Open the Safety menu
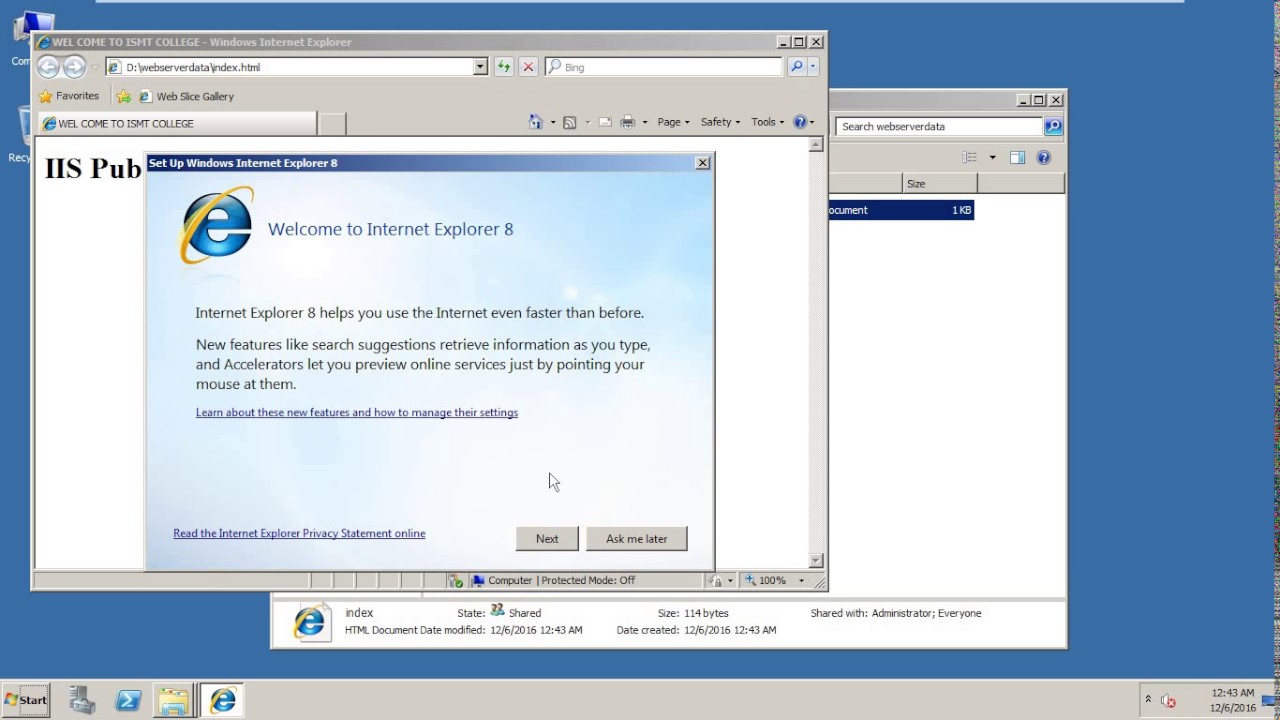 coord(720,122)
